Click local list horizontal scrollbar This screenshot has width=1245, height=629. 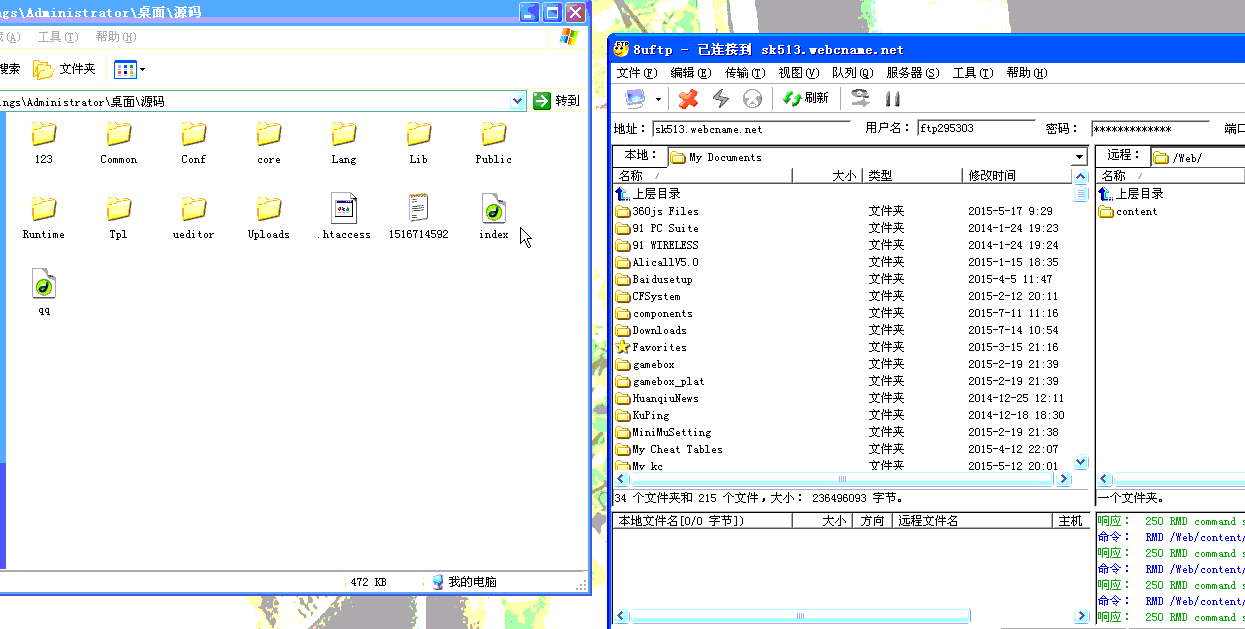(x=843, y=479)
